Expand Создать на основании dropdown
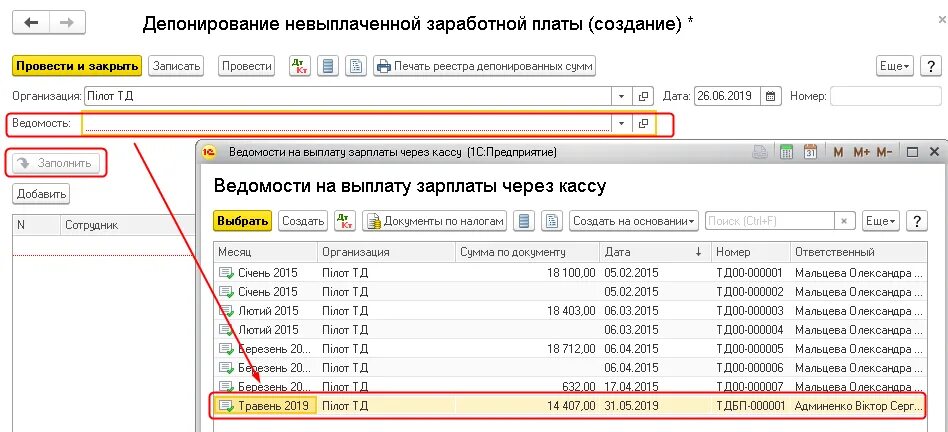The width and height of the screenshot is (948, 432). 634,221
